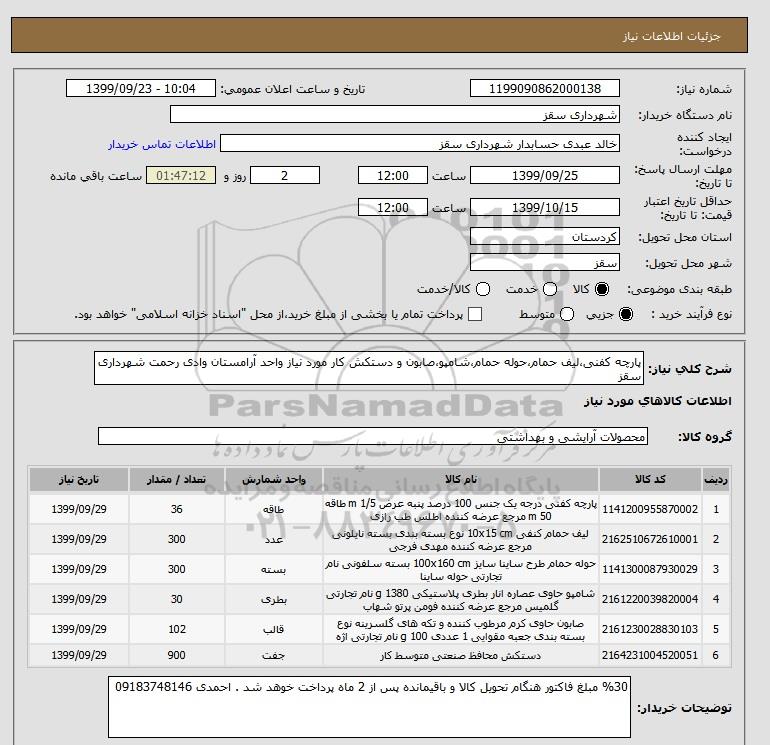Viewport: 770px width, 745px height.
Task: Click product code 114130008793002​9 in row 3
Action: pos(650,569)
